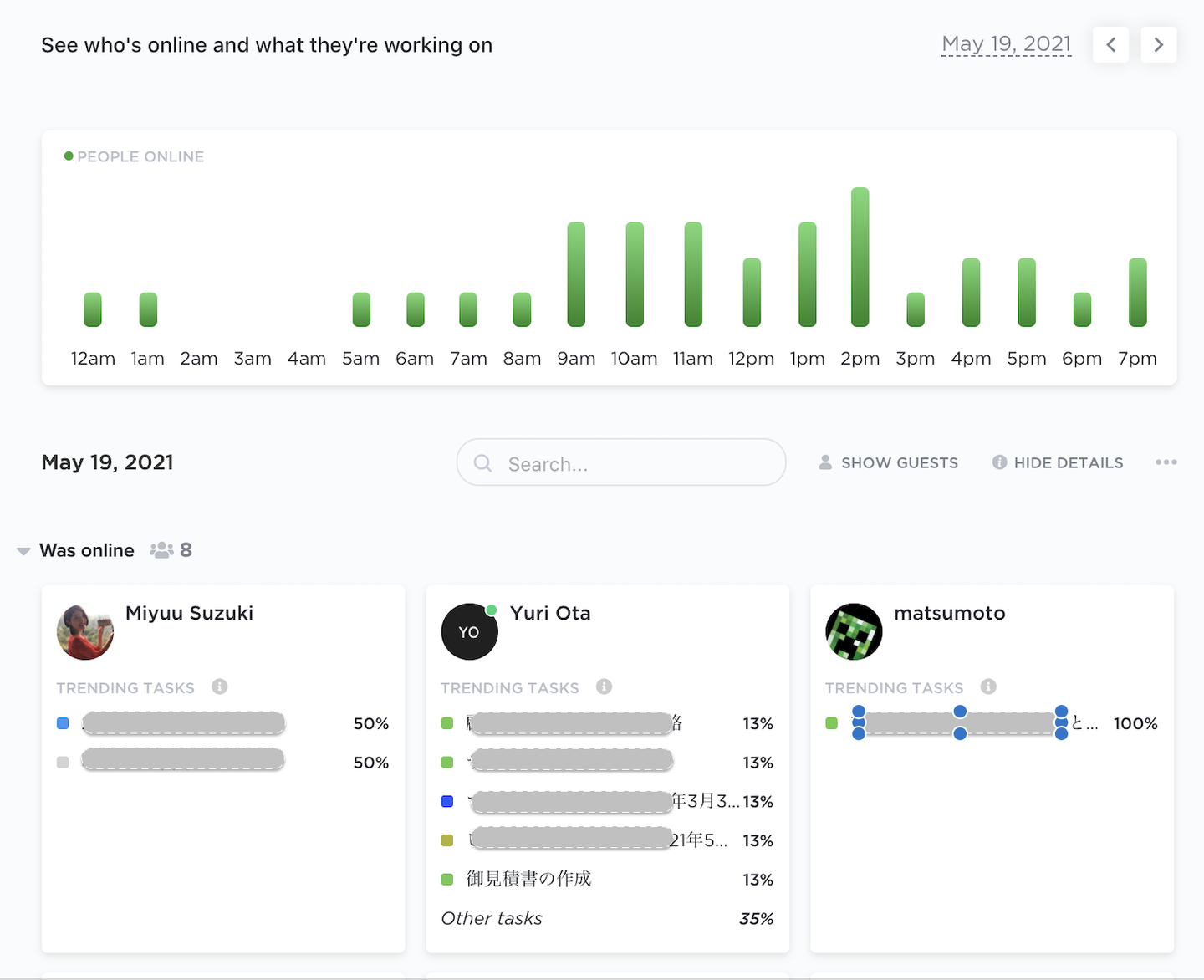The image size is (1204, 980).
Task: Click the people group icon next to Was online
Action: (161, 550)
